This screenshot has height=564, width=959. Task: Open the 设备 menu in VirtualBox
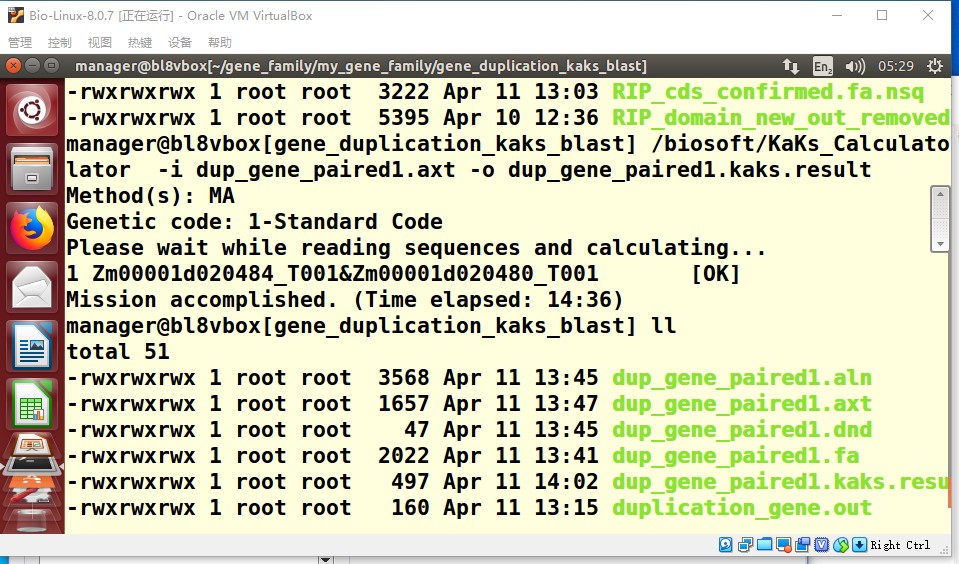pos(180,43)
